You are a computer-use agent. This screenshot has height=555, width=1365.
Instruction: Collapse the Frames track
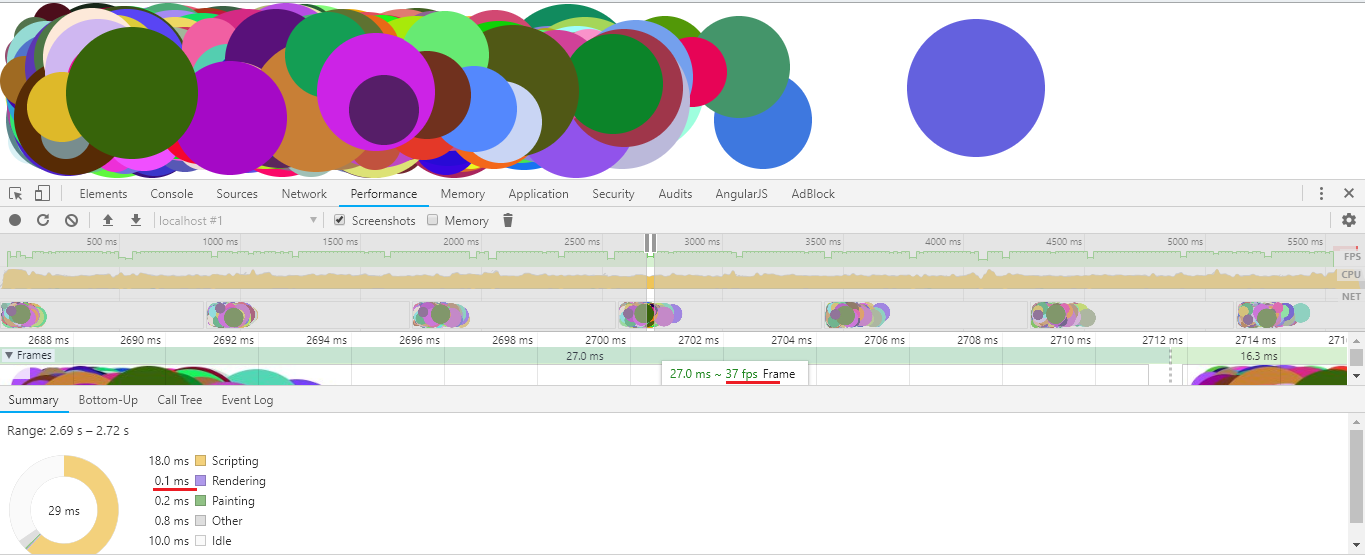(10, 355)
